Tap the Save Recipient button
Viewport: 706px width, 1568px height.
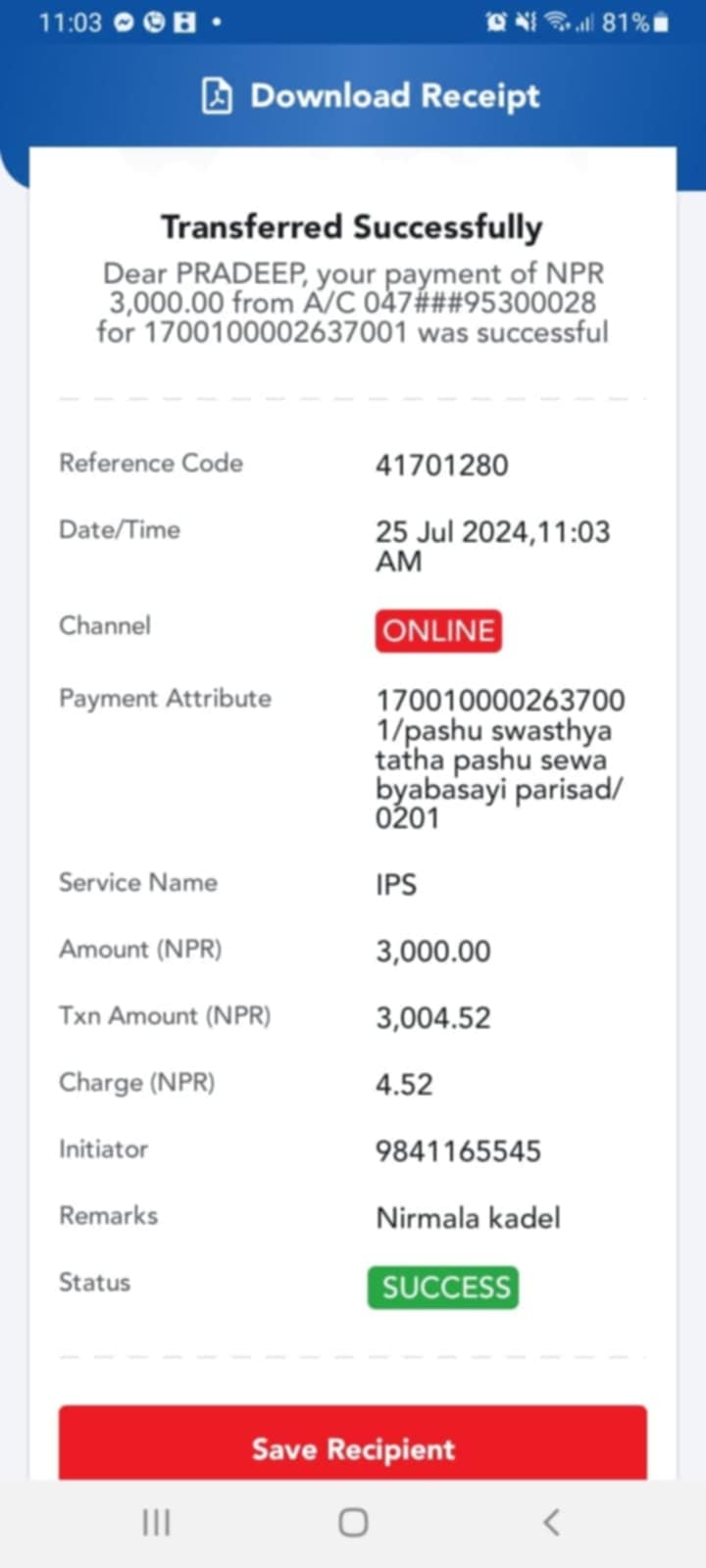(353, 1443)
